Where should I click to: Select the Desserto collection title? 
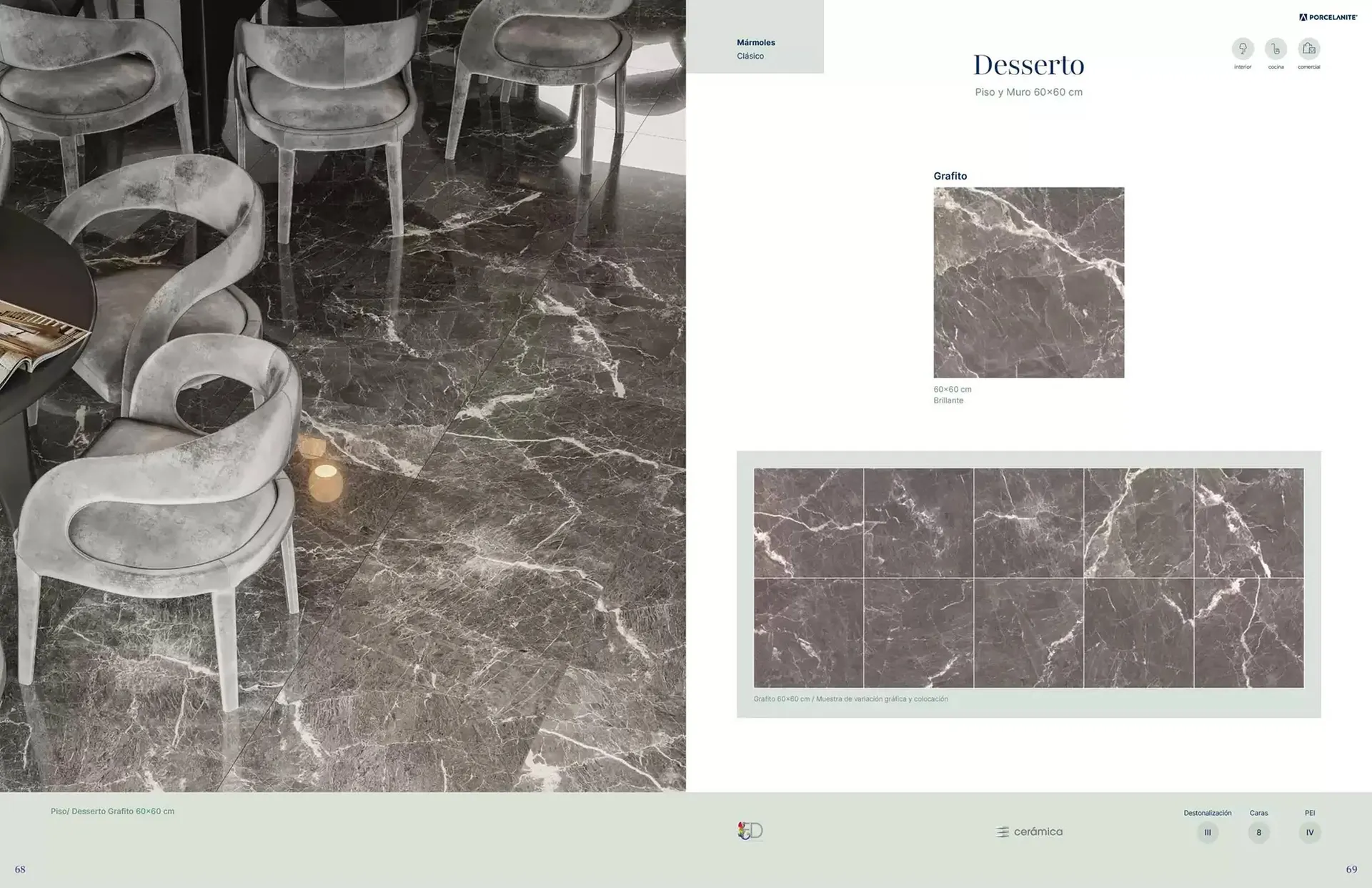tap(1029, 64)
